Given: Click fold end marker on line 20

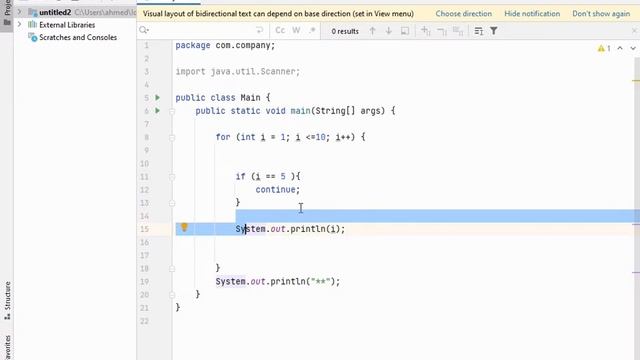Looking at the screenshot, I should click(x=172, y=295).
